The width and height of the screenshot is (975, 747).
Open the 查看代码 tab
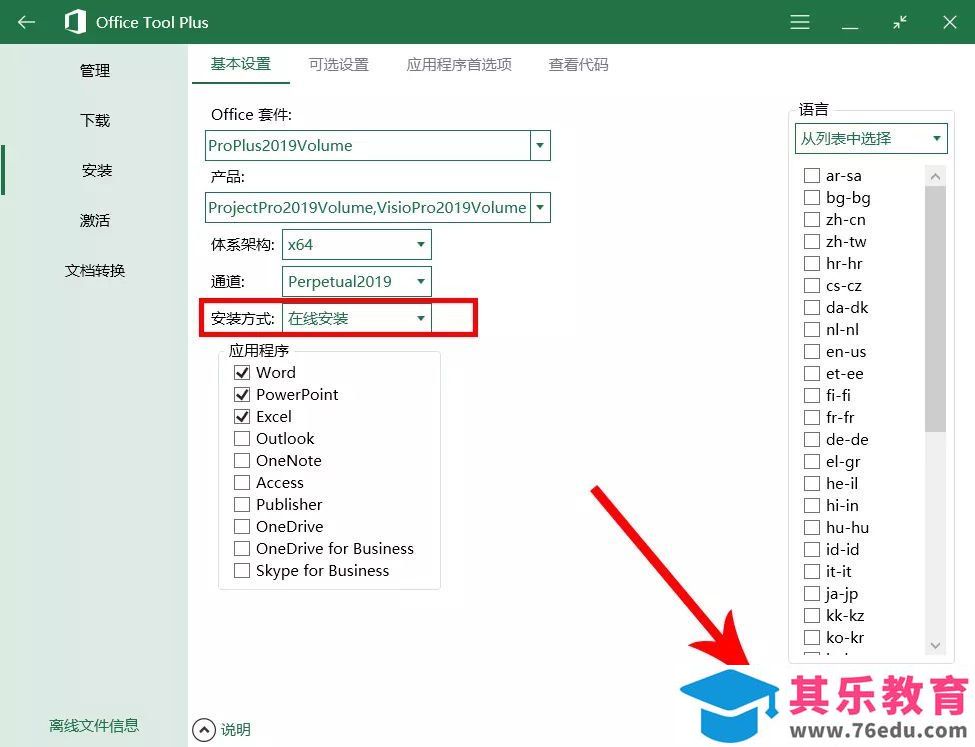tap(578, 64)
